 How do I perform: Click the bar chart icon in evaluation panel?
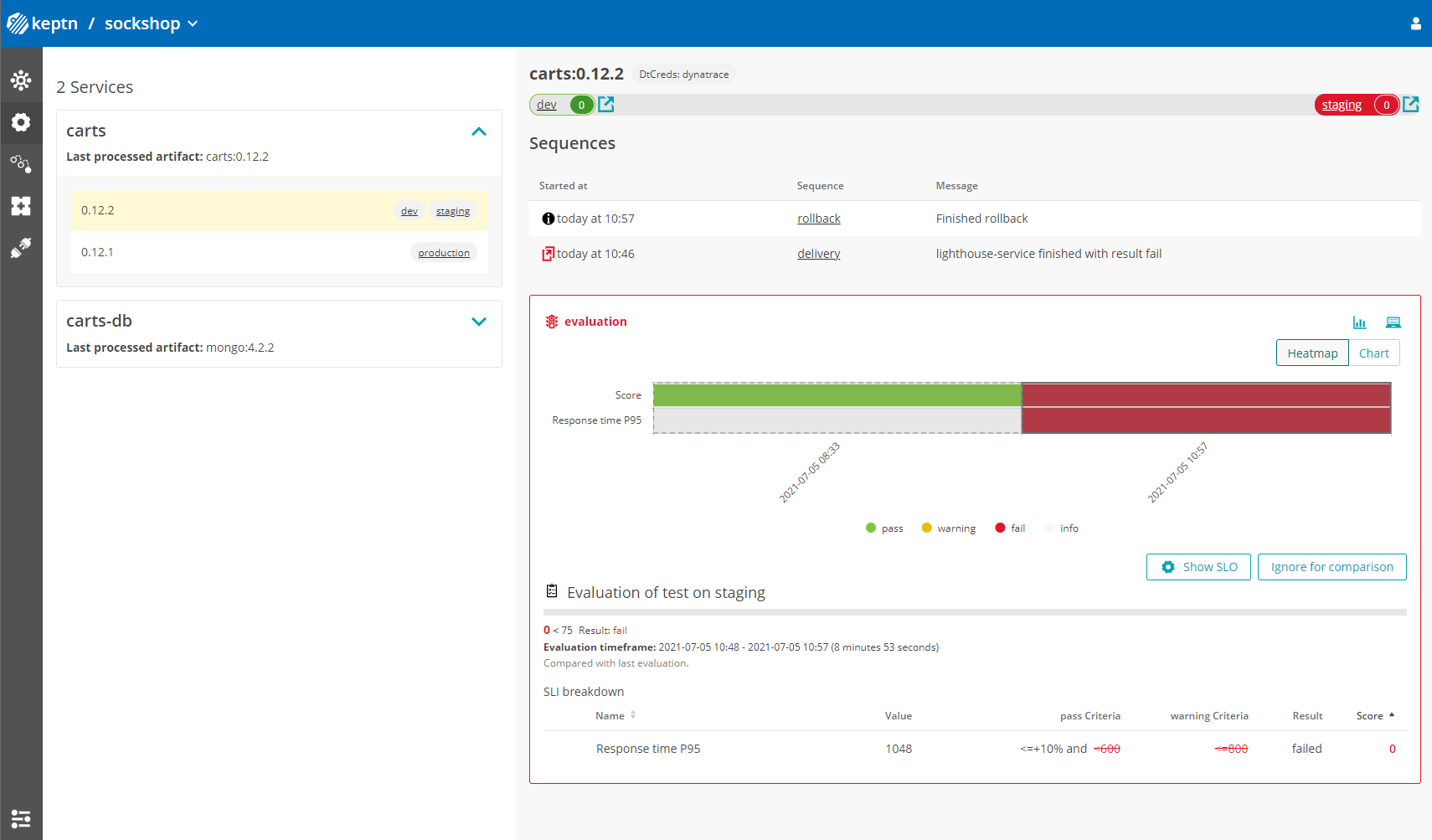point(1359,322)
